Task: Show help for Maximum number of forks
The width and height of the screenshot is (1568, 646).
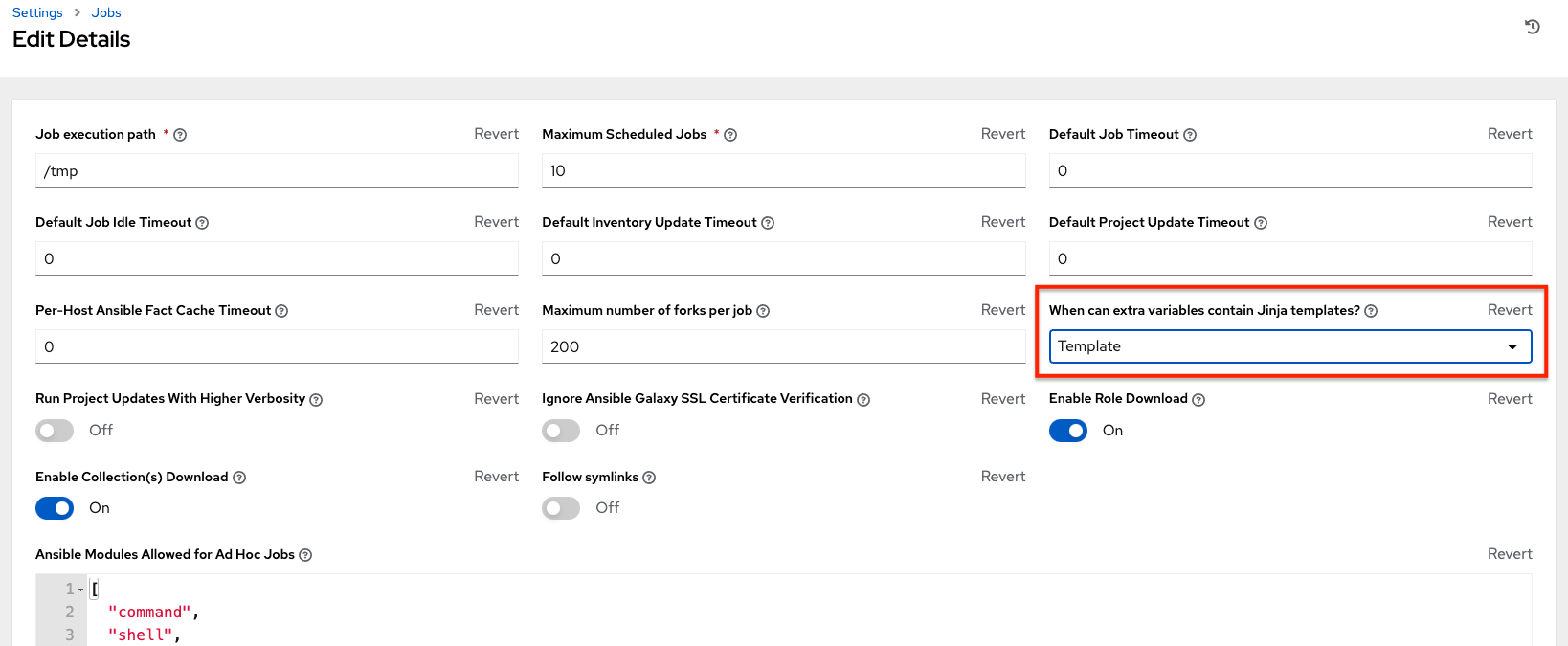Action: 763,311
